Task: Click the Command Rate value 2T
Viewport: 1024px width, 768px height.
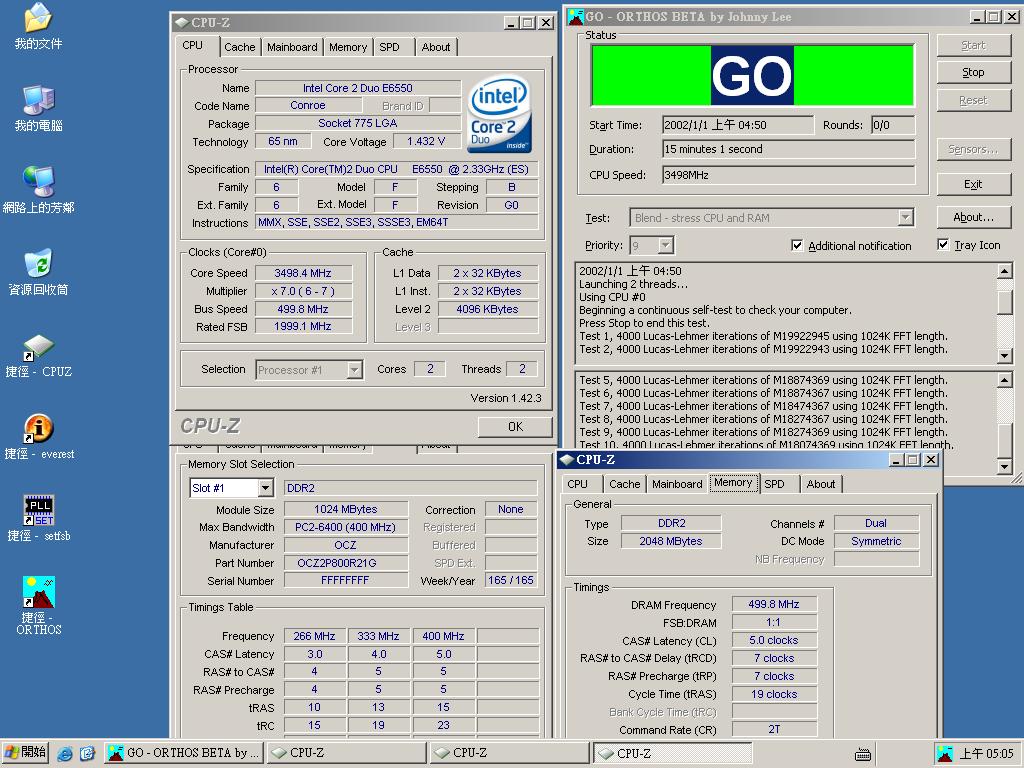Action: (774, 729)
